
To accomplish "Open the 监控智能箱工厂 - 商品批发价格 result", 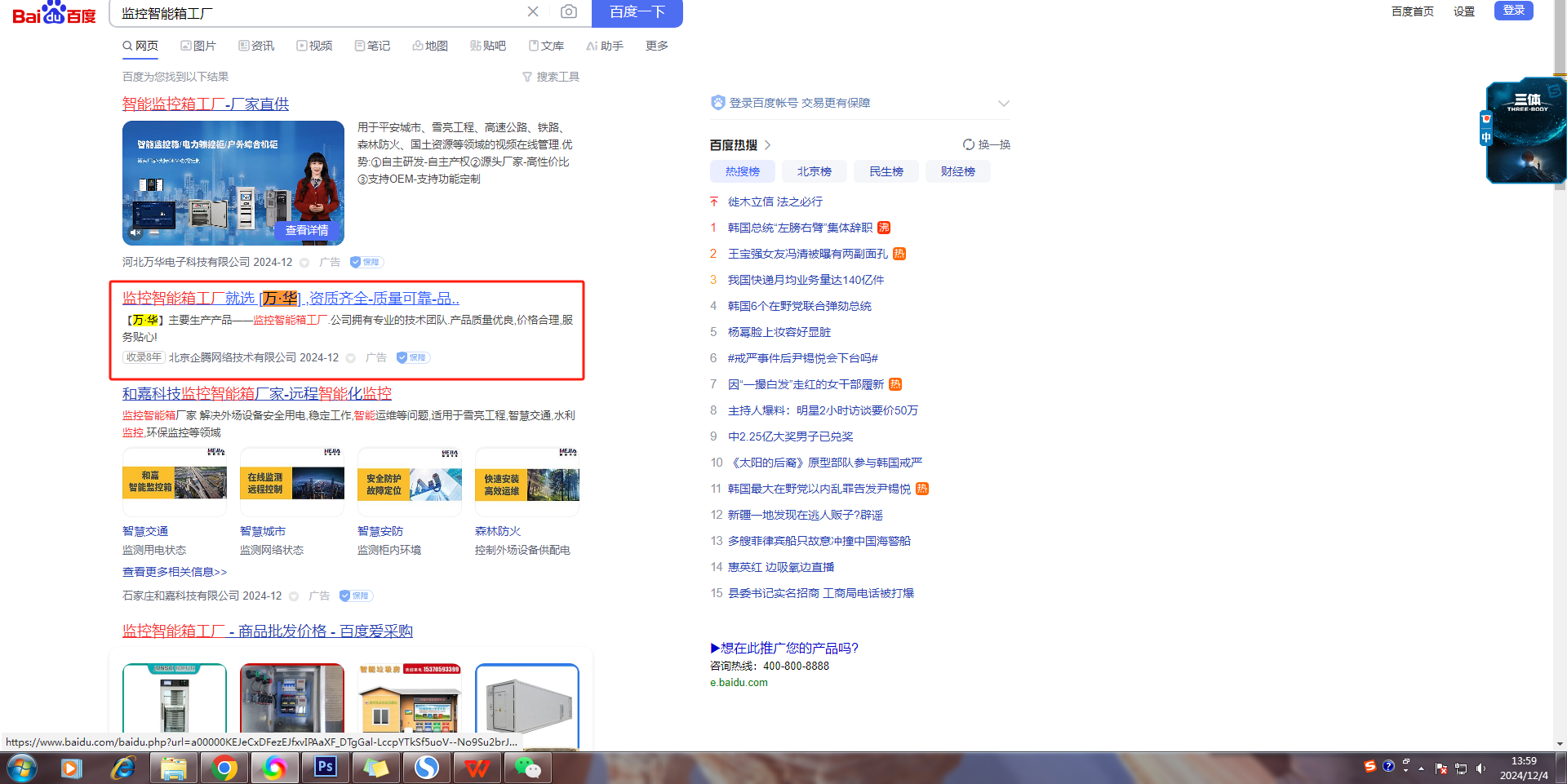I will [x=268, y=631].
